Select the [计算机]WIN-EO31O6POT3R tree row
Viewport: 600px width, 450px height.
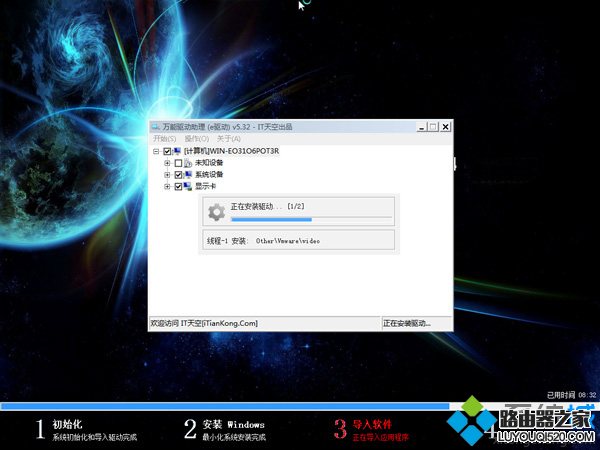[232, 151]
